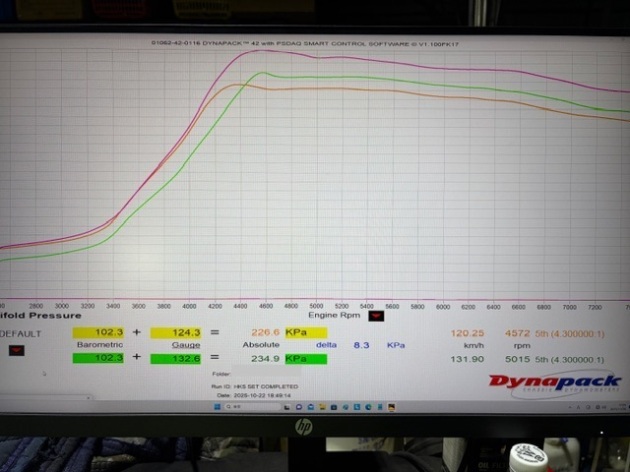Screen dimensions: 630x472
Task: Click the 131.90 km/h speed readout
Action: tap(467, 358)
